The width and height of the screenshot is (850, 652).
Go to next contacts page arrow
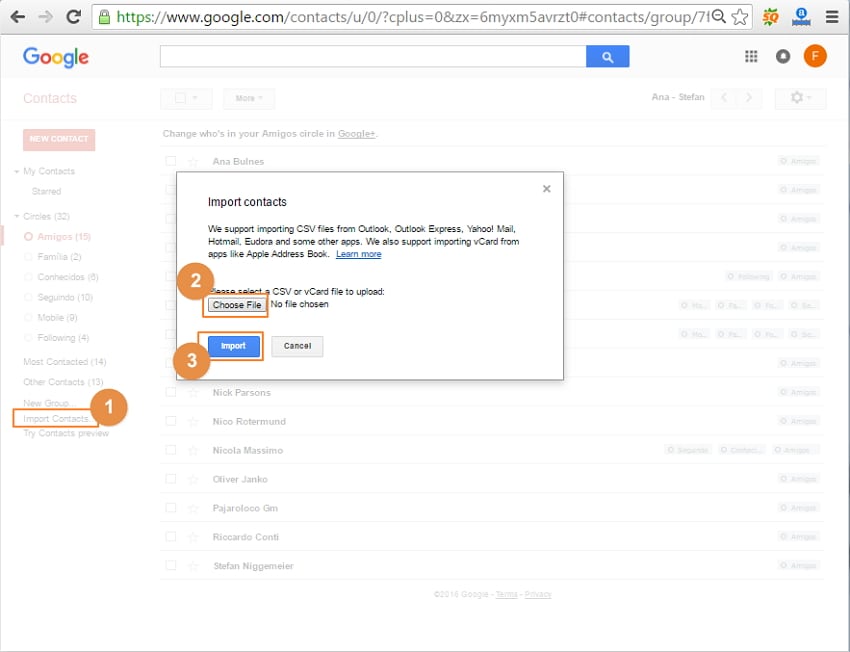[749, 98]
